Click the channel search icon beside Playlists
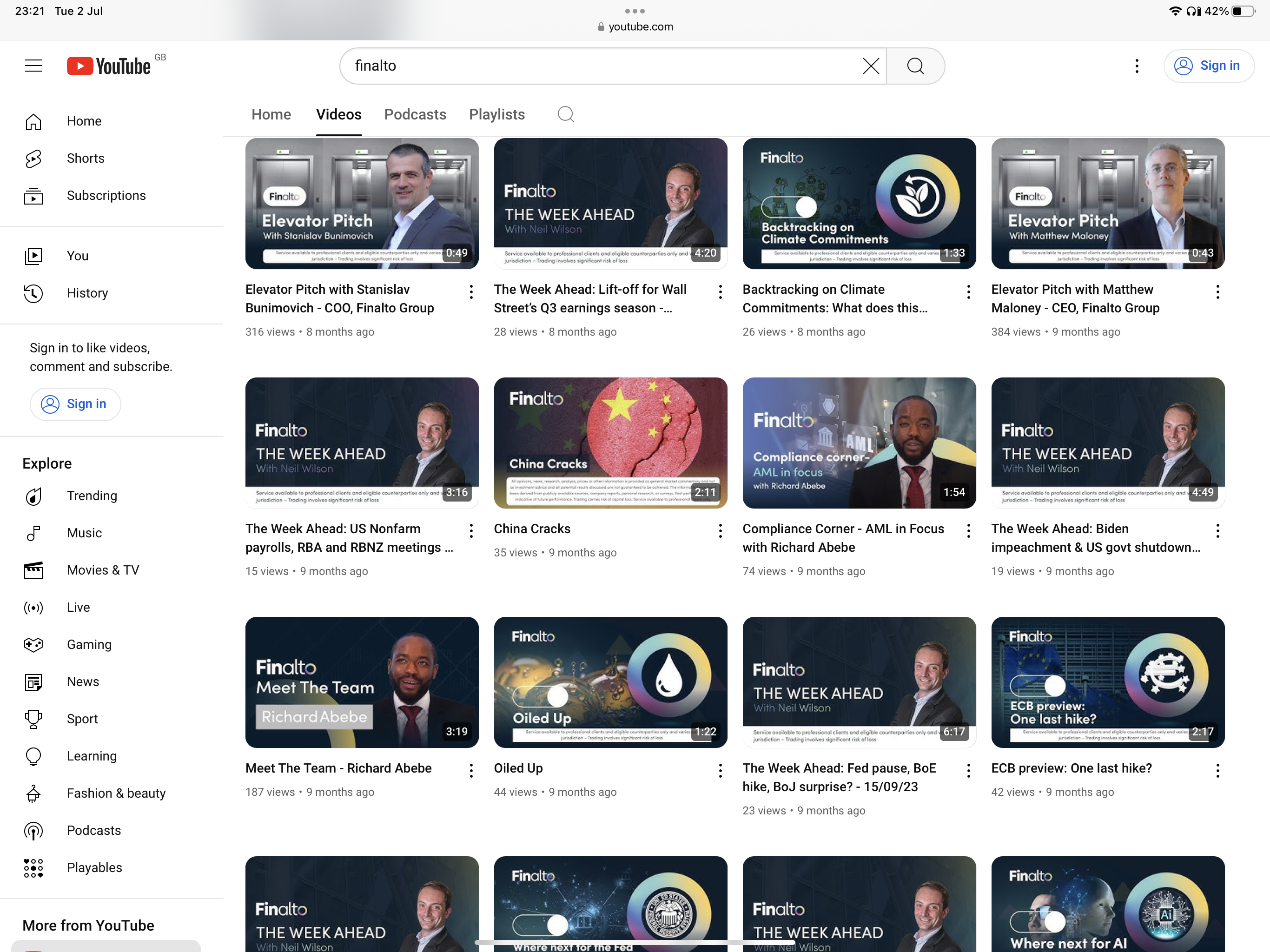This screenshot has width=1270, height=952. 566,114
